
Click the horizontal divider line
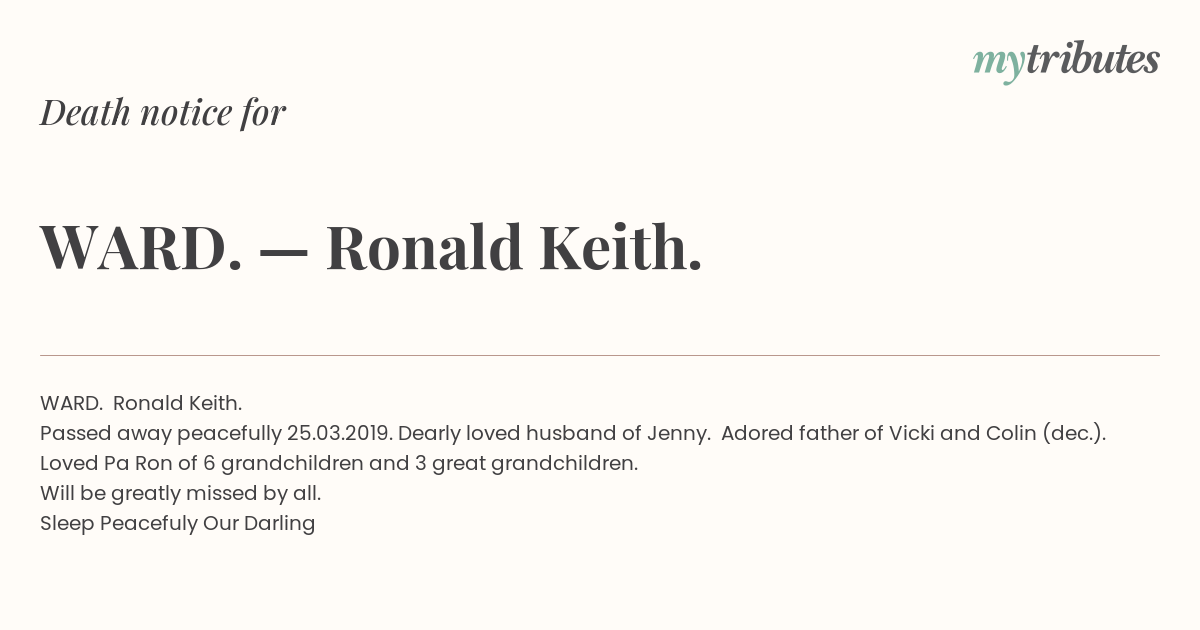pos(600,355)
